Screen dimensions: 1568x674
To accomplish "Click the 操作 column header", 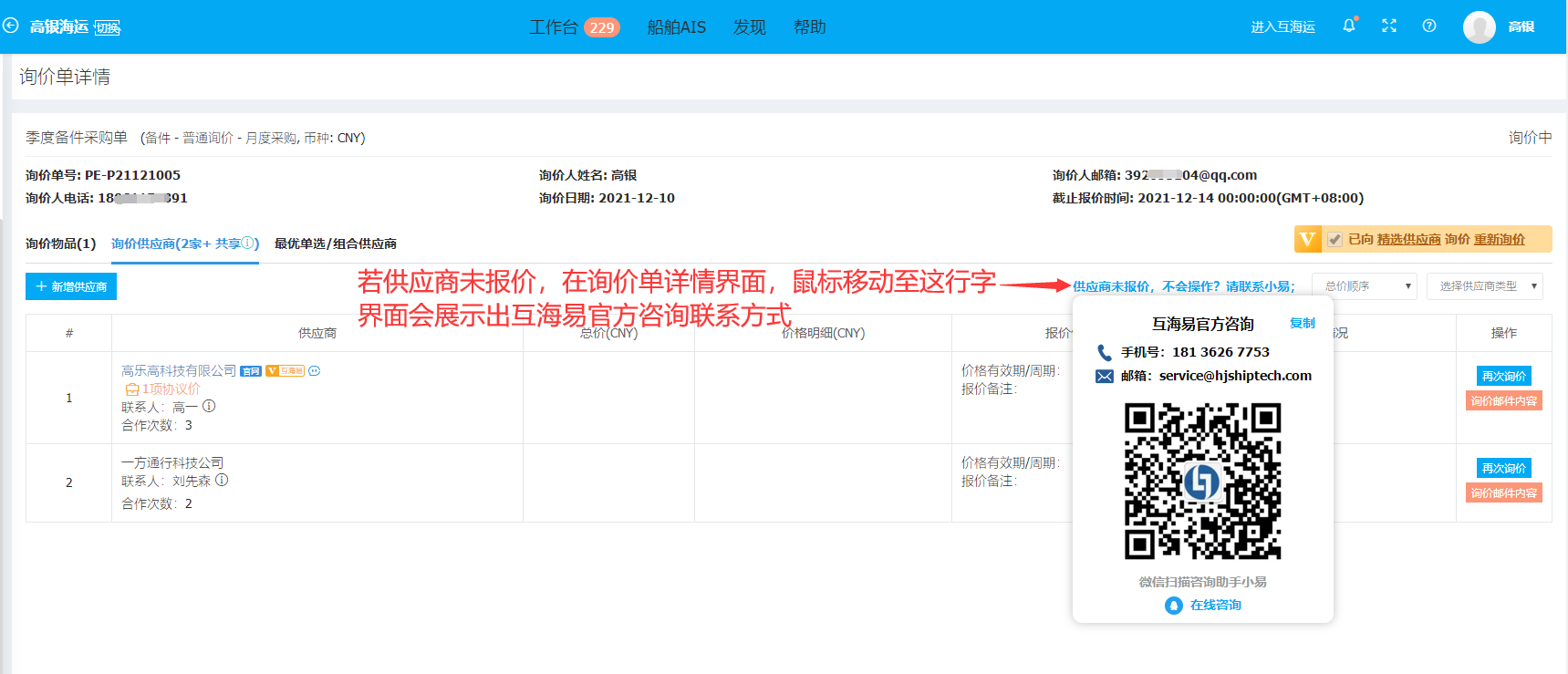I will (1504, 333).
